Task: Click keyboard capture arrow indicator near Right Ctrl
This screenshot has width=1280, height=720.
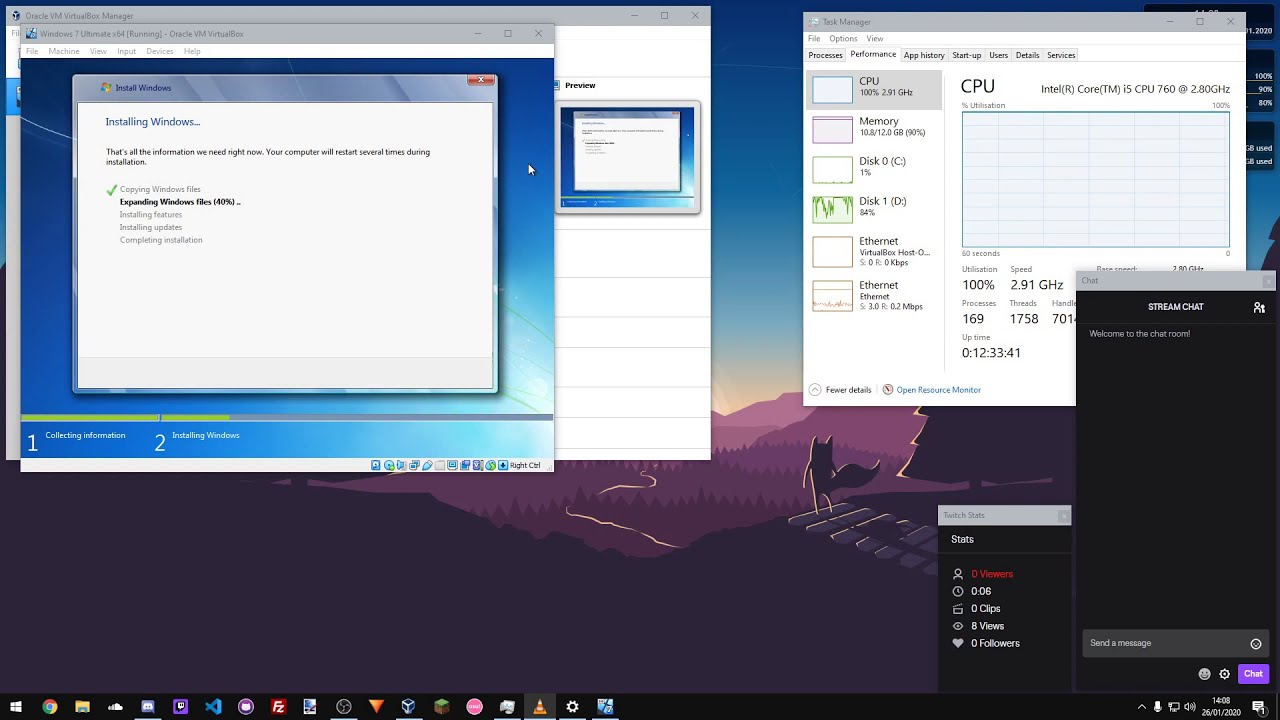Action: click(x=503, y=465)
